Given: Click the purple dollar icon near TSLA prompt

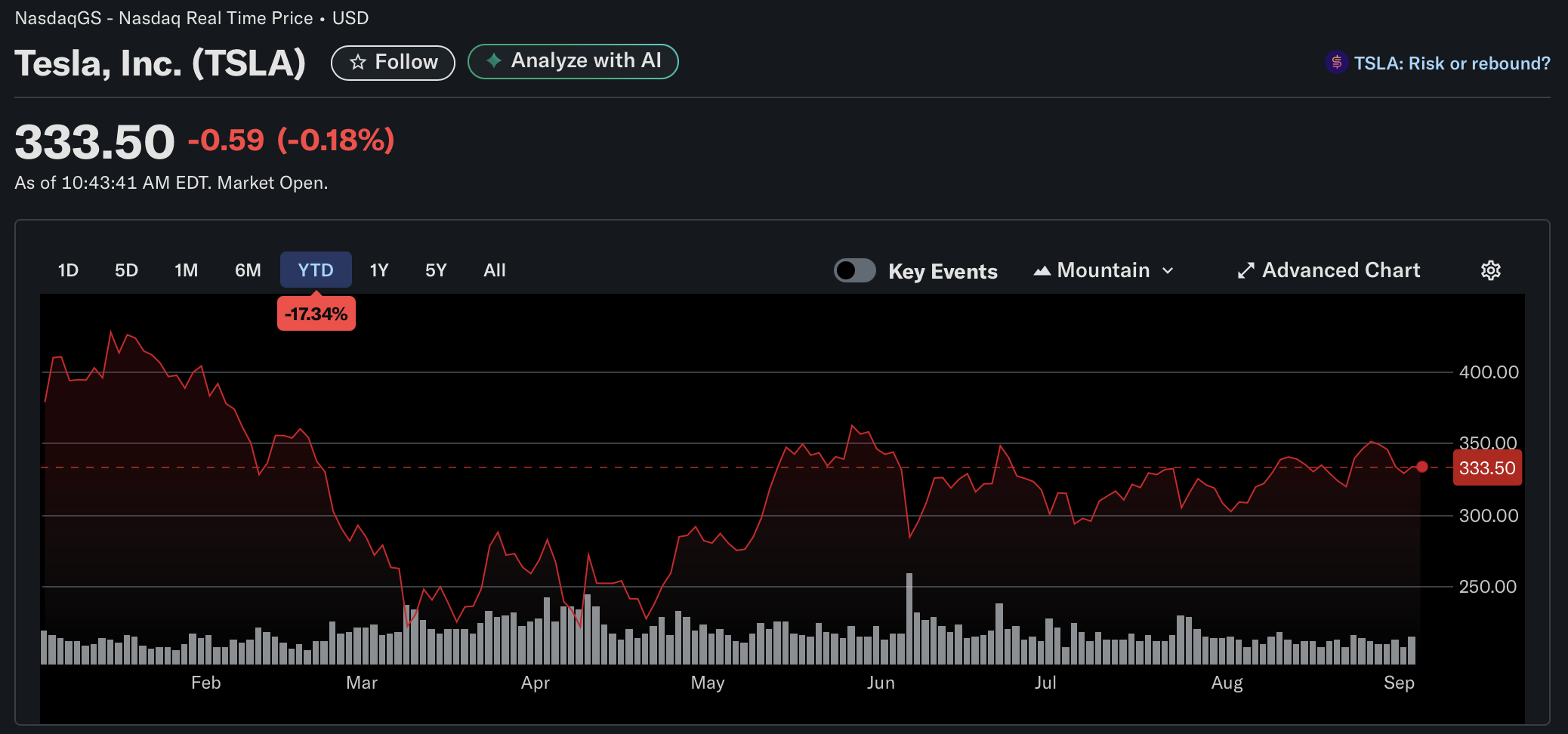Looking at the screenshot, I should [x=1336, y=62].
